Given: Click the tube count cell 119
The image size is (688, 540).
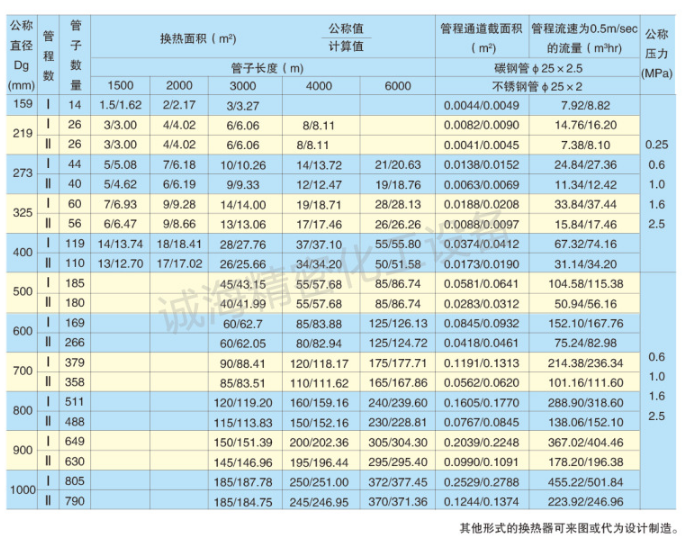Looking at the screenshot, I should [75, 243].
